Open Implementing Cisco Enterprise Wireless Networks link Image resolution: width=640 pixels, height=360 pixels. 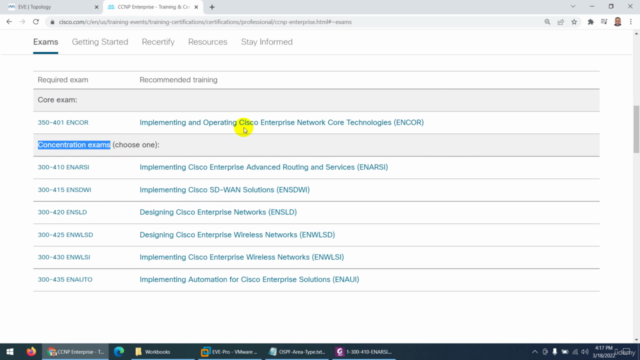coord(242,257)
